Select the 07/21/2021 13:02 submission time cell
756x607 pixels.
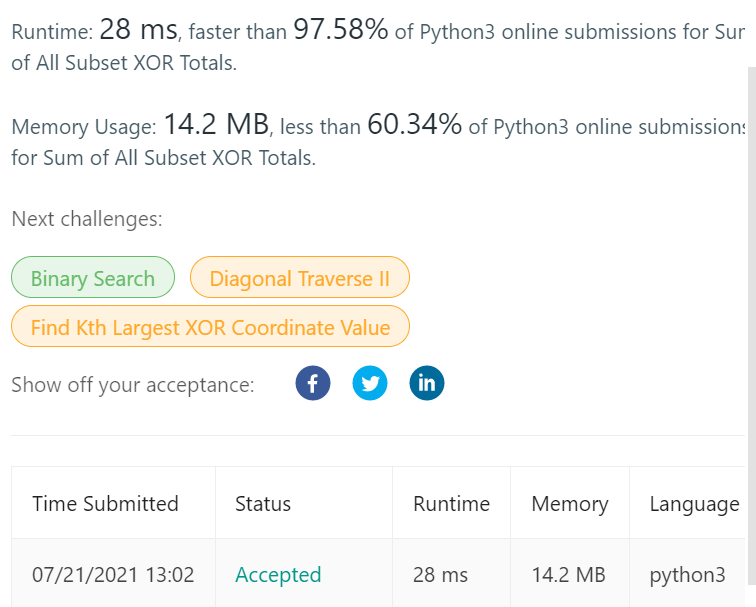point(113,575)
